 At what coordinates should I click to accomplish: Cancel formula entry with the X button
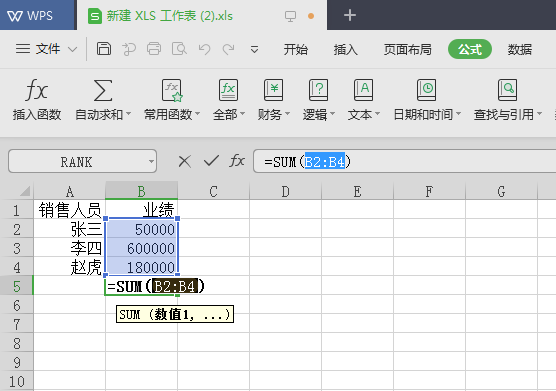click(x=184, y=161)
